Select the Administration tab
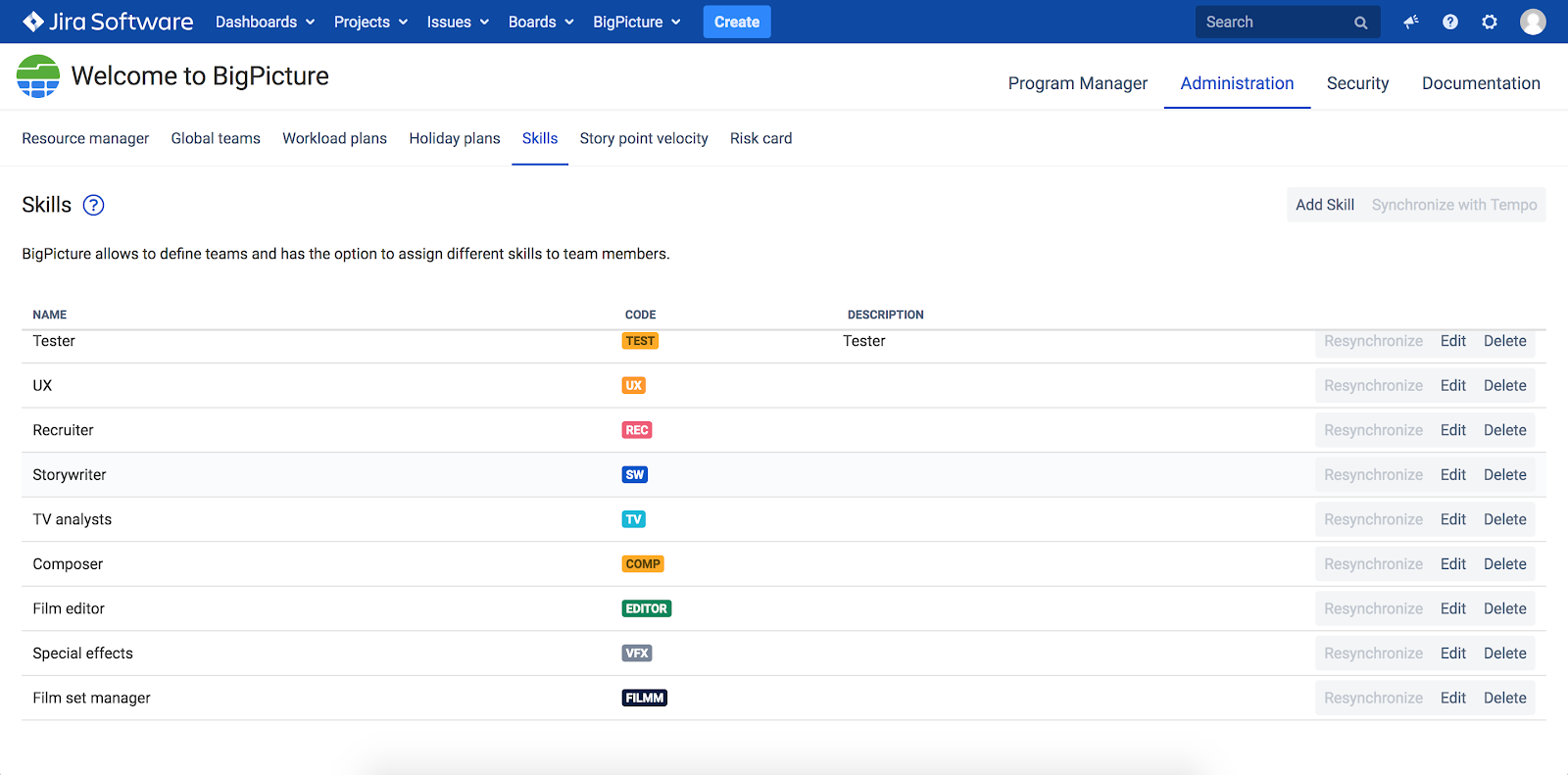Viewport: 1568px width, 775px height. [x=1237, y=83]
